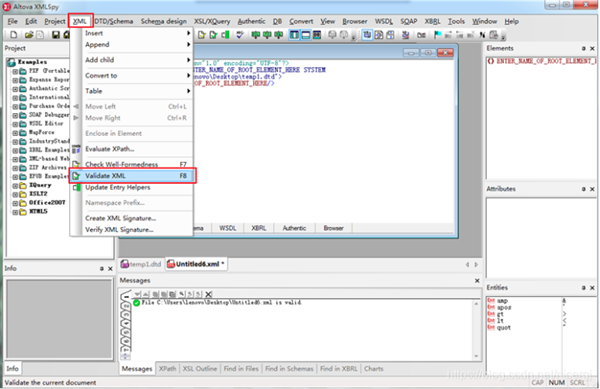Click the Save floppy disk toolbar icon
Image resolution: width=600 pixels, height=389 pixels.
56,35
